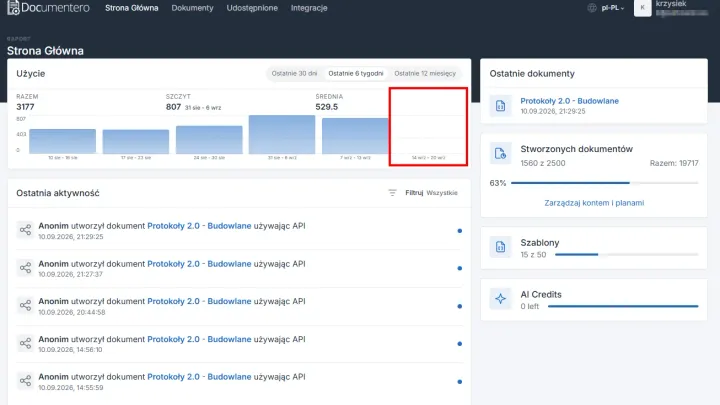The height and width of the screenshot is (405, 720).
Task: Open the Dokumenty menu item
Action: pos(192,8)
